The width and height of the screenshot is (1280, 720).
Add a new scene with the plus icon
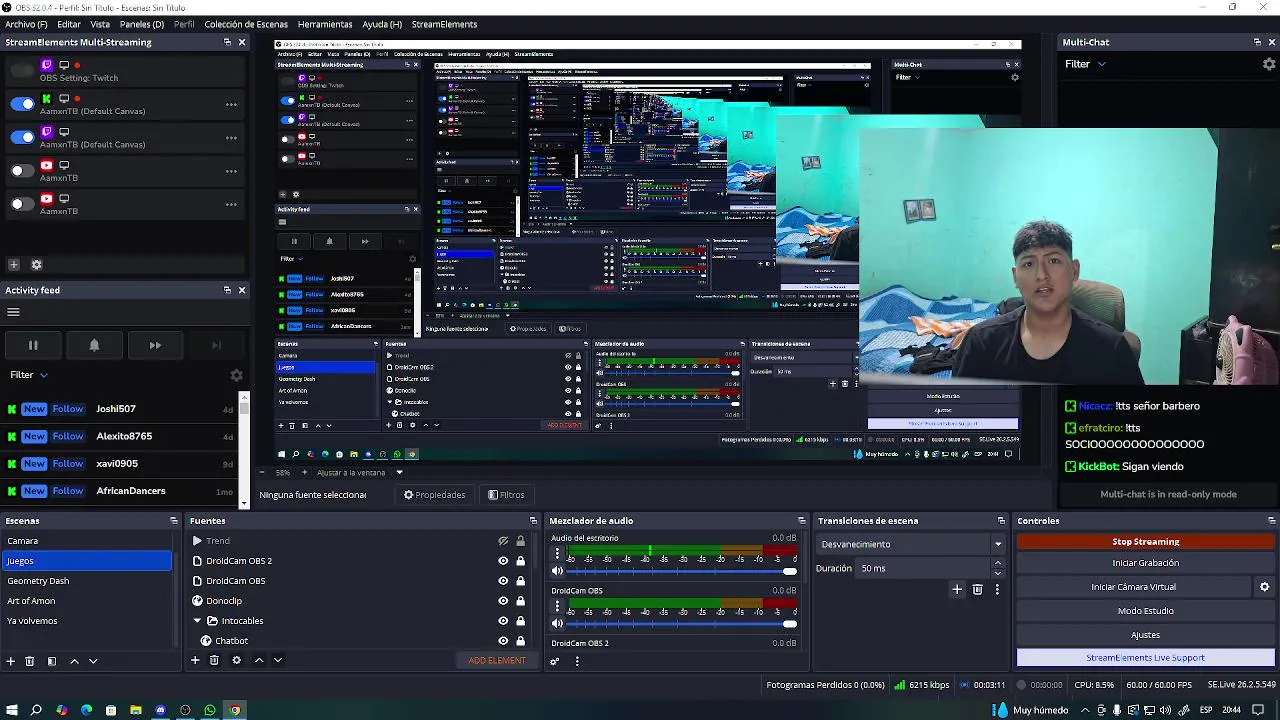[x=11, y=661]
